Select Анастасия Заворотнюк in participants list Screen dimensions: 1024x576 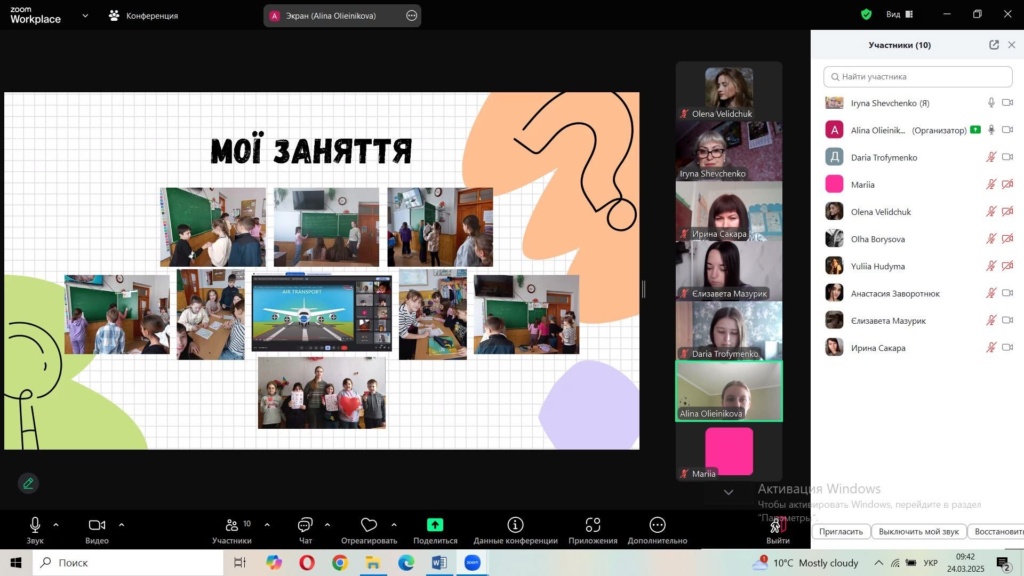[x=918, y=293]
